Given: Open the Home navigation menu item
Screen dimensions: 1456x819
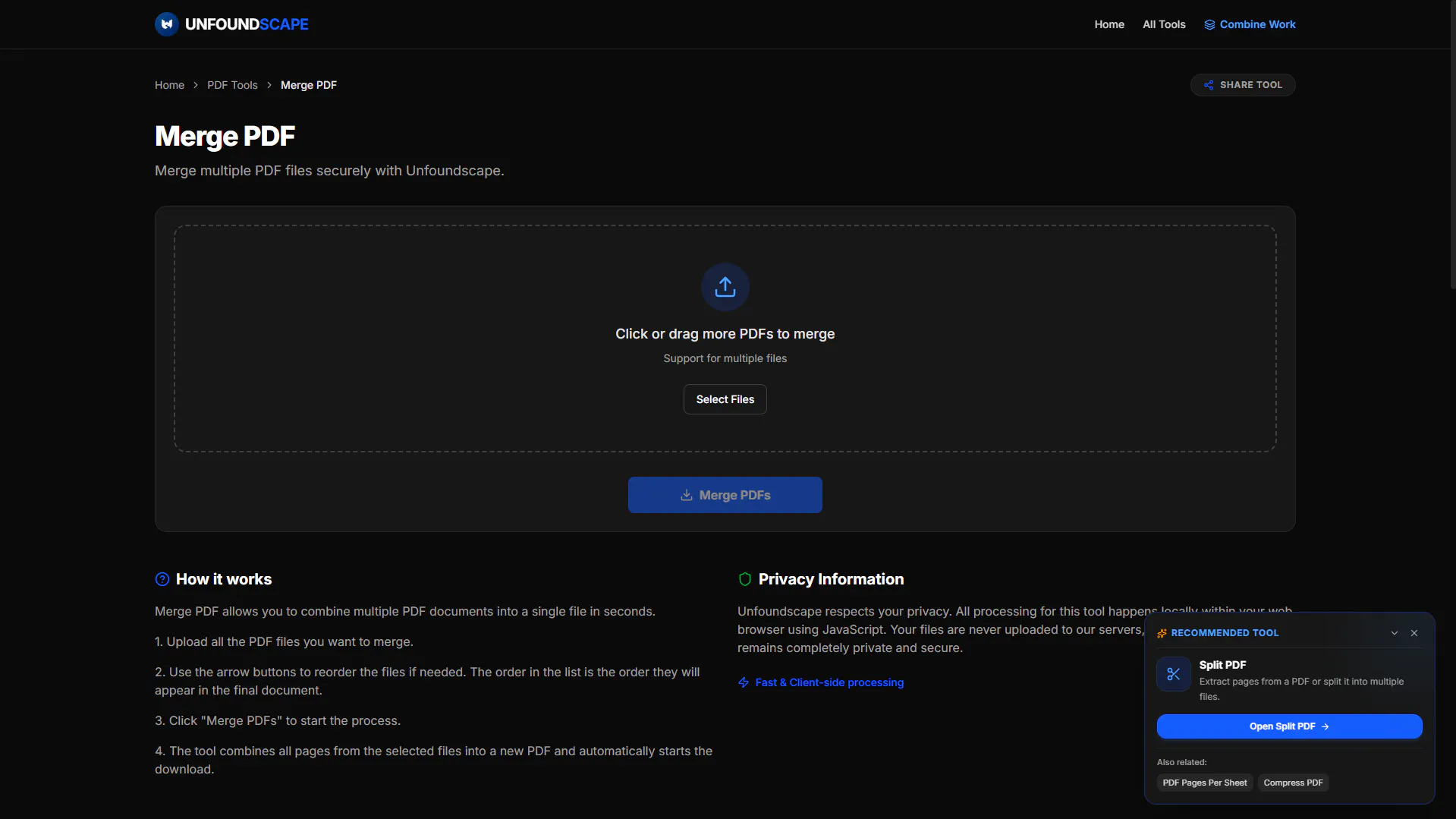Looking at the screenshot, I should pyautogui.click(x=1109, y=24).
